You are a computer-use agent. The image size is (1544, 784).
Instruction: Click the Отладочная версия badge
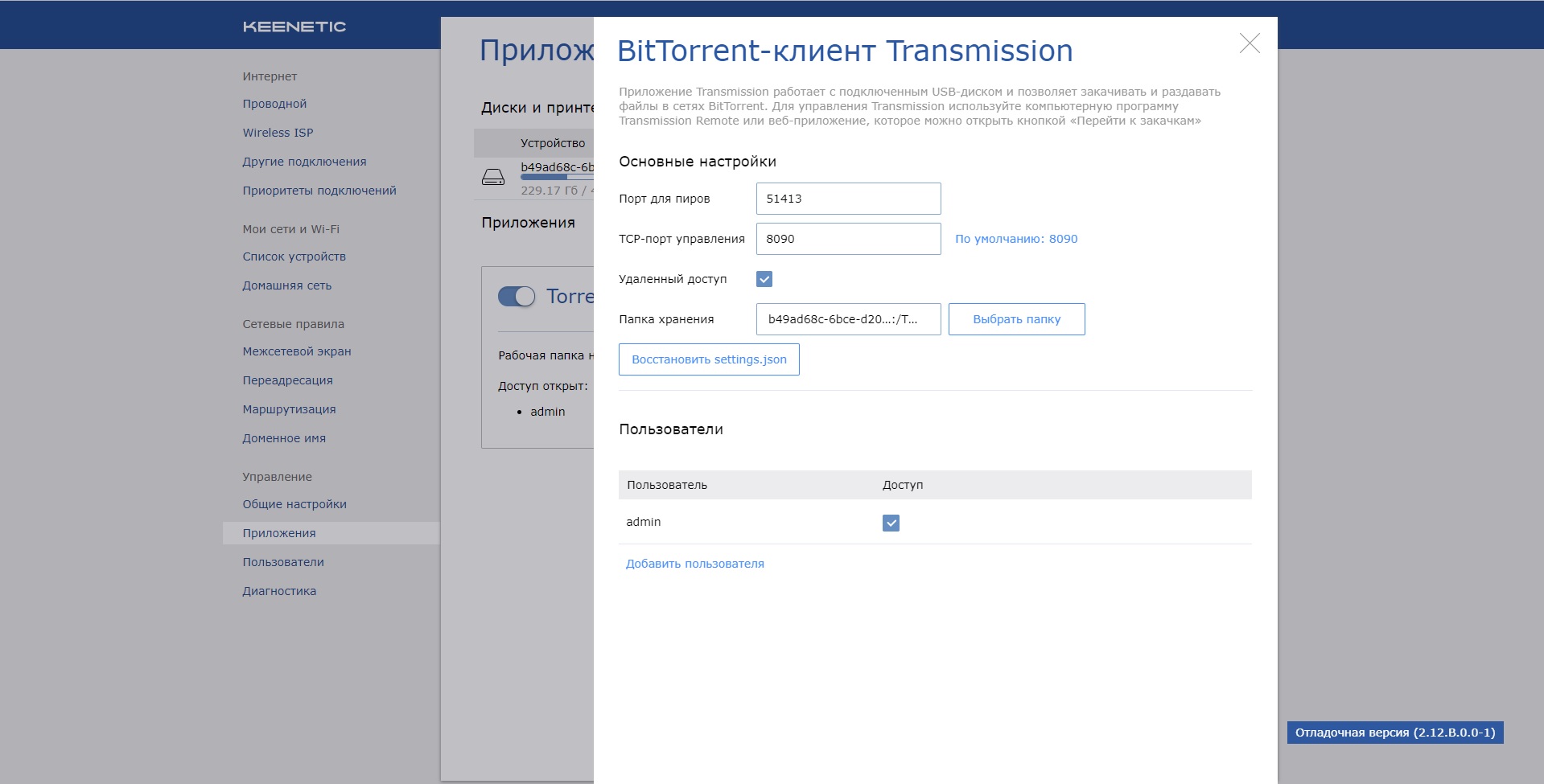coord(1395,733)
